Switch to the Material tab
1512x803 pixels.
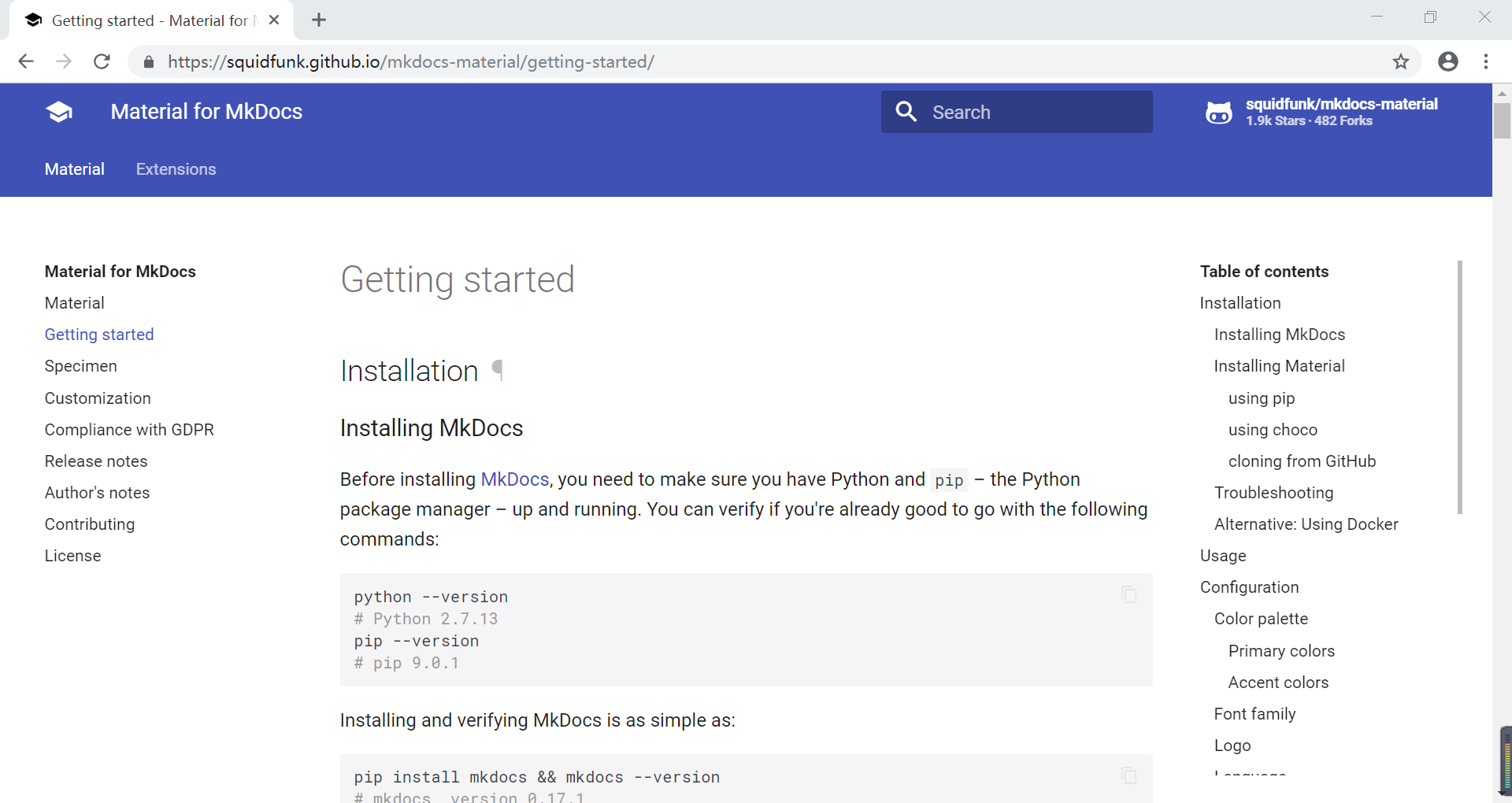(75, 169)
